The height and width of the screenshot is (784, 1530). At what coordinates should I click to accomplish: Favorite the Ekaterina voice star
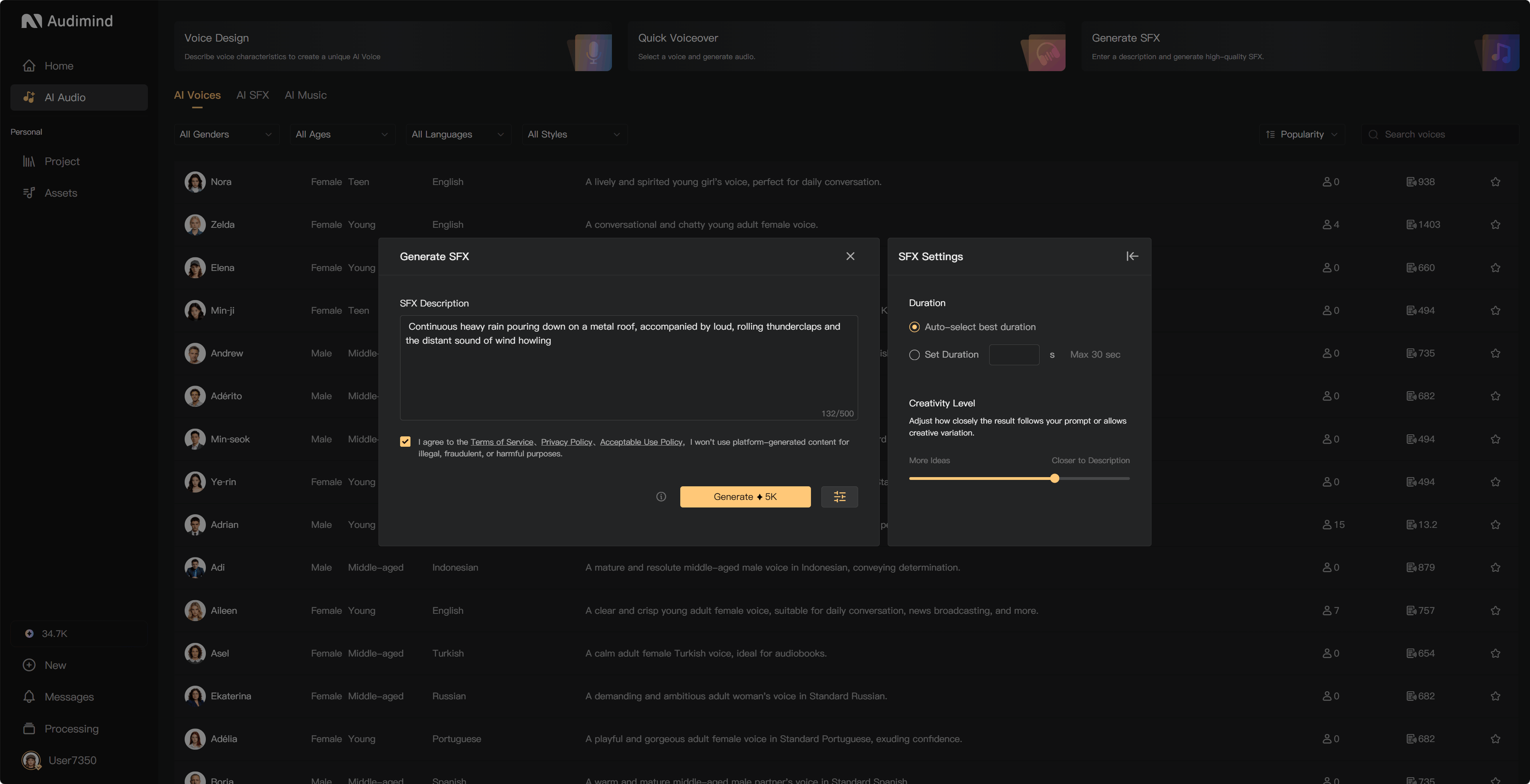pyautogui.click(x=1496, y=696)
